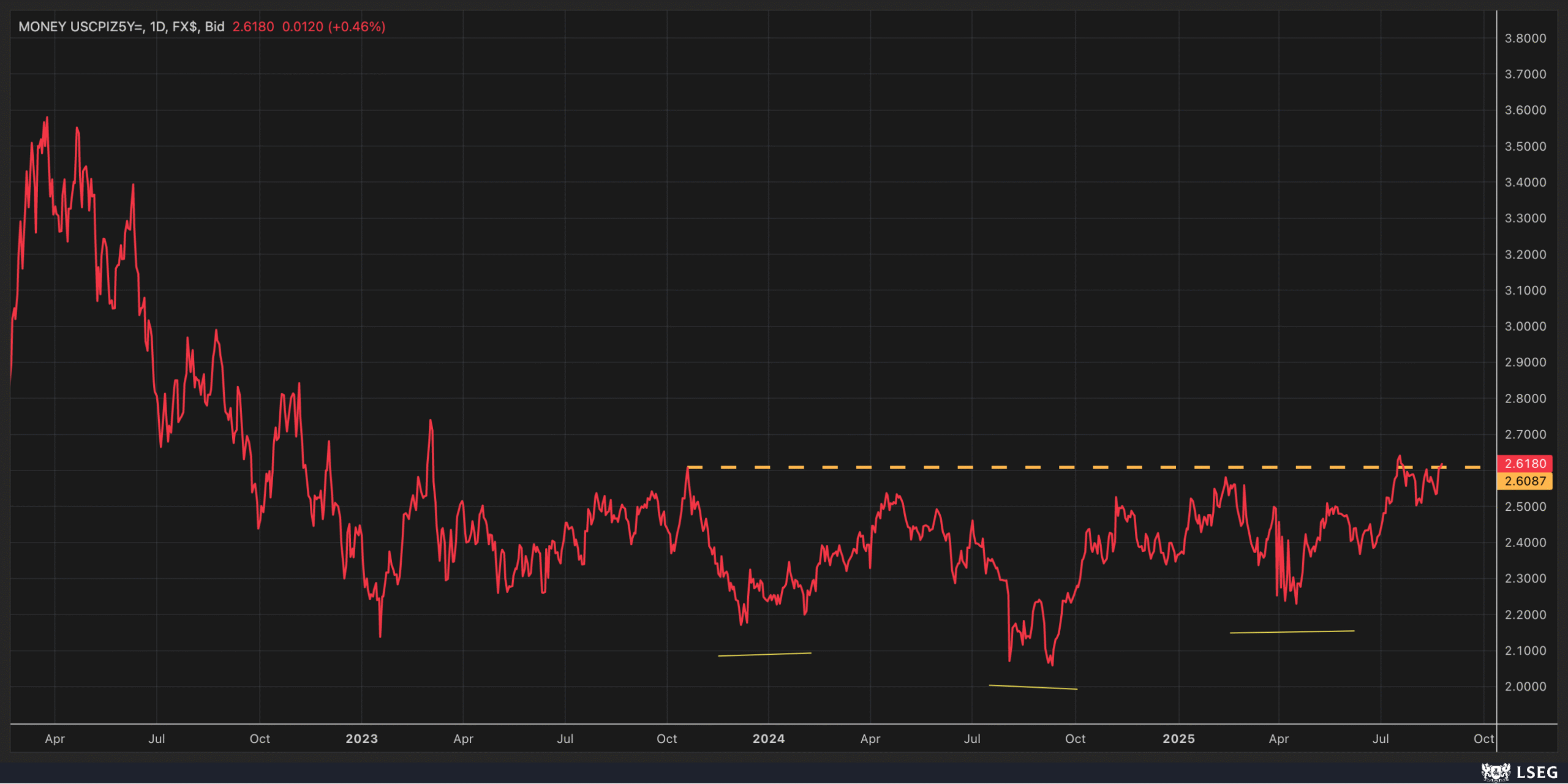This screenshot has width=1568, height=784.
Task: Click the dashed orange resistance line
Action: point(1084,467)
